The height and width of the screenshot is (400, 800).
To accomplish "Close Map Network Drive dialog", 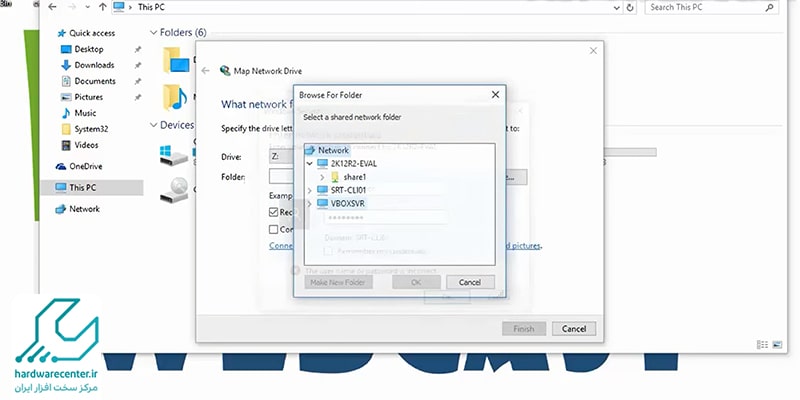I will click(593, 51).
